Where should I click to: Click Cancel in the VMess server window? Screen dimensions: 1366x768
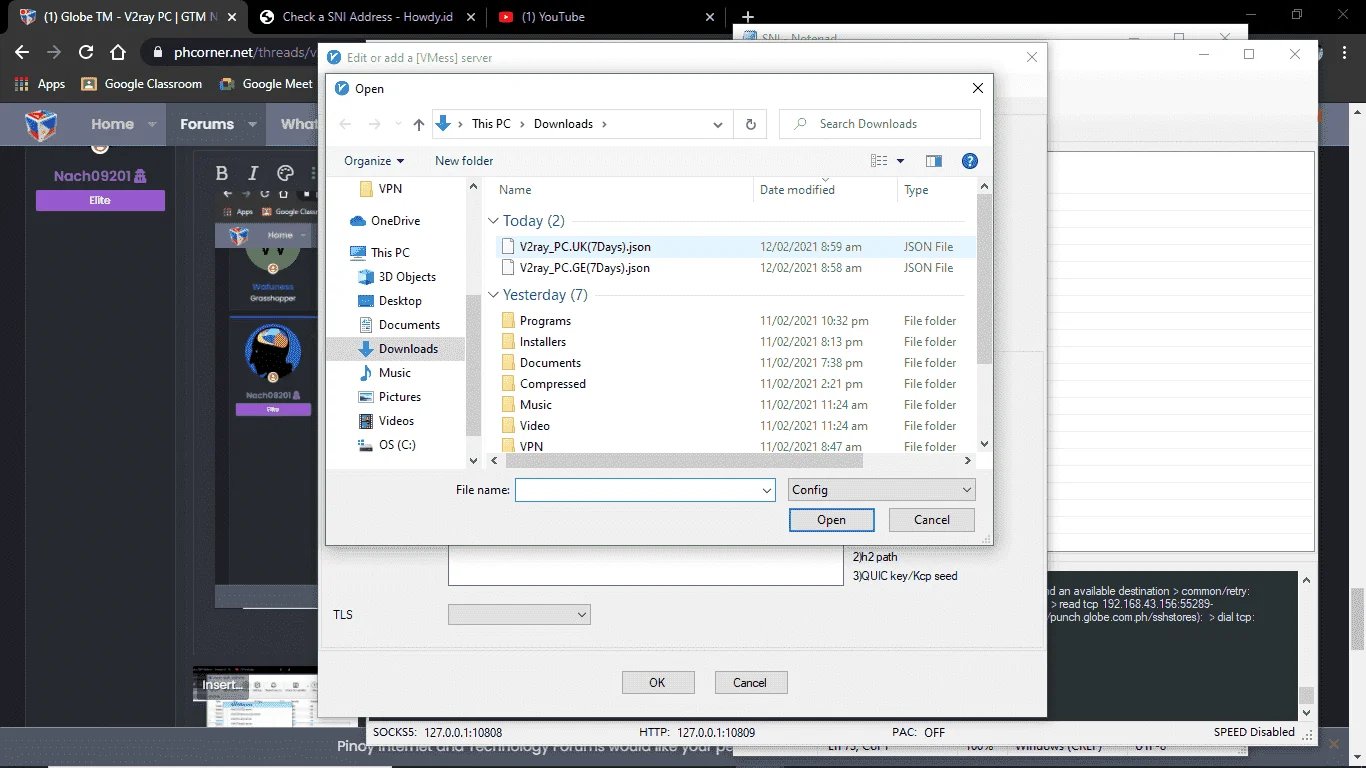pos(750,683)
